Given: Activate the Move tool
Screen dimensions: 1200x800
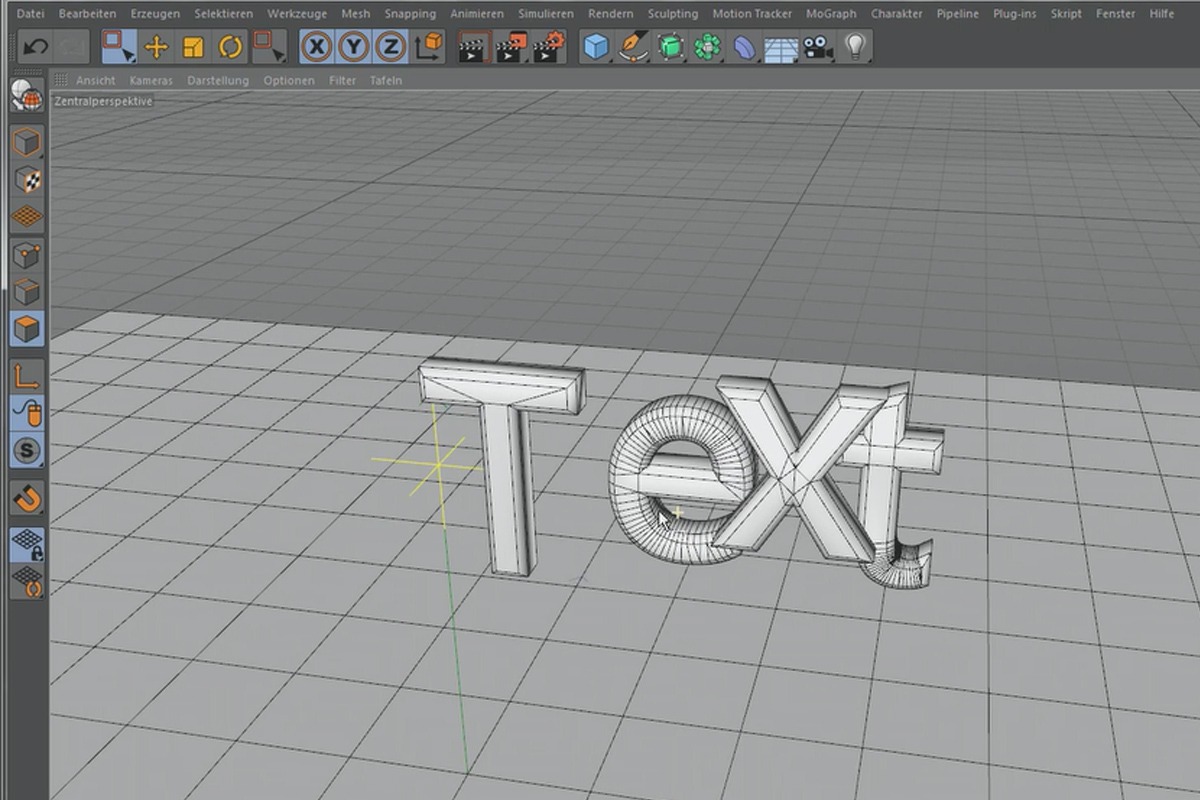Looking at the screenshot, I should [x=156, y=46].
